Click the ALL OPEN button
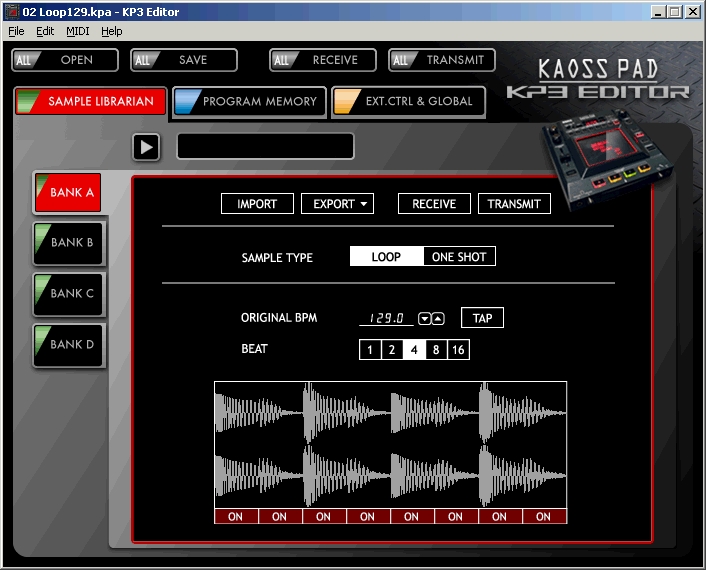 [x=65, y=60]
